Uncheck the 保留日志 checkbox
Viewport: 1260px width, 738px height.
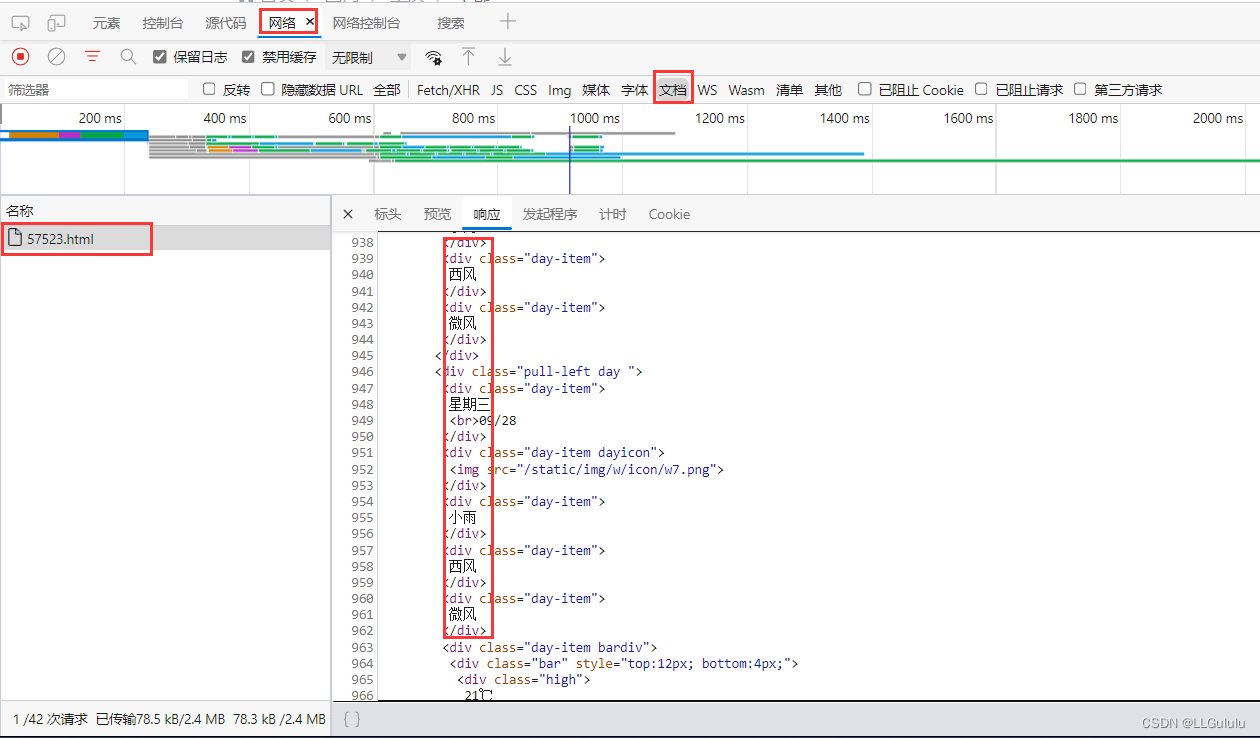pos(159,57)
